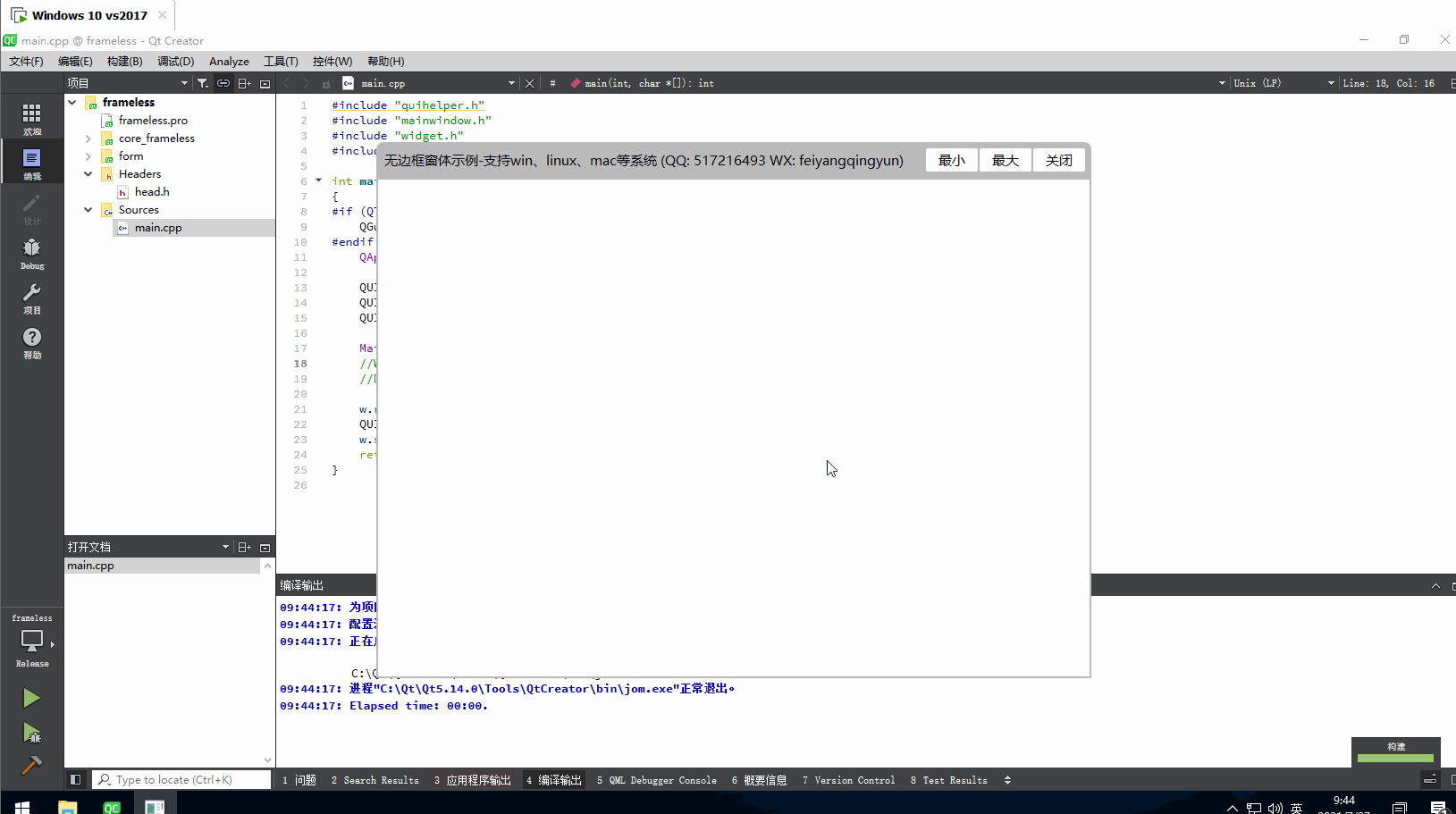The width and height of the screenshot is (1456, 814).
Task: Switch to Debug mode in sidebar
Action: coord(32,253)
